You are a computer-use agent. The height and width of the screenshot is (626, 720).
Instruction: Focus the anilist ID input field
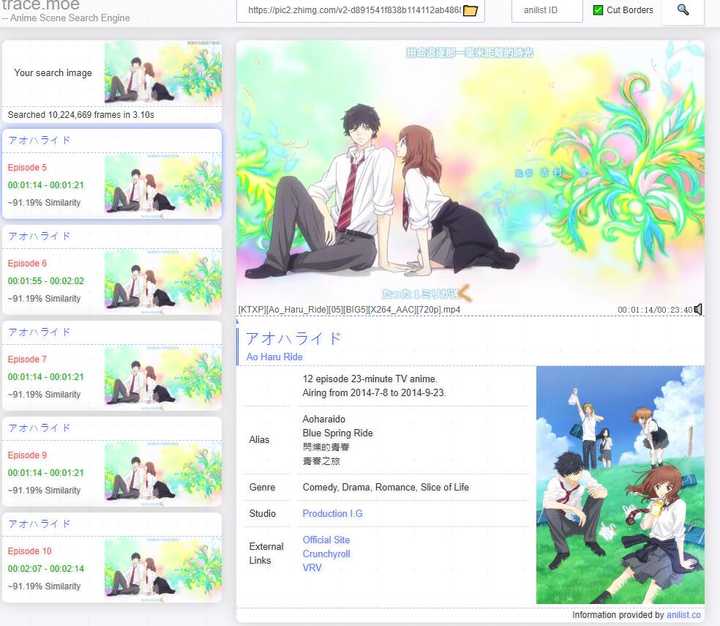point(546,10)
